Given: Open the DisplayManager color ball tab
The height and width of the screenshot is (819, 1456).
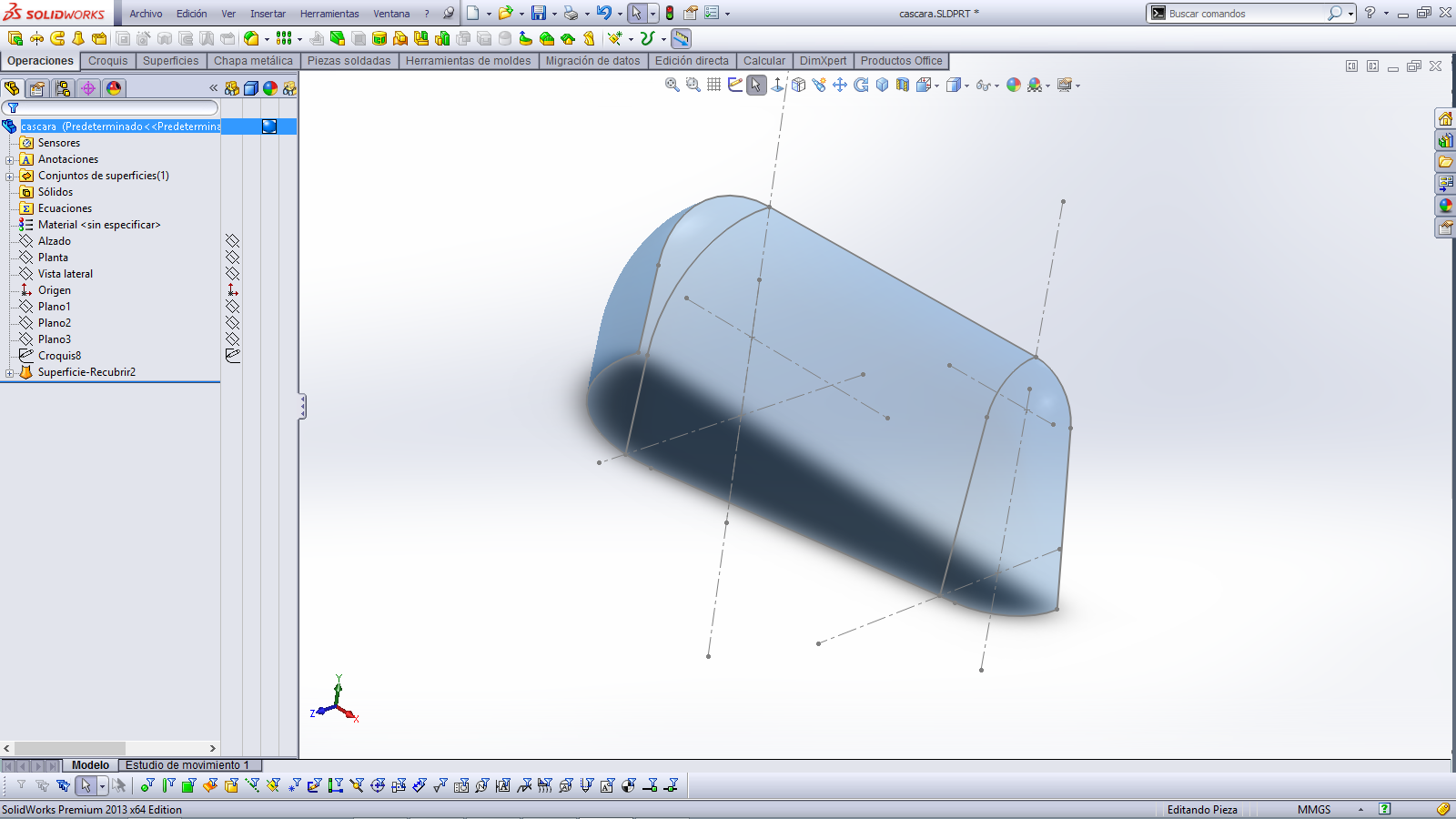Looking at the screenshot, I should click(113, 88).
